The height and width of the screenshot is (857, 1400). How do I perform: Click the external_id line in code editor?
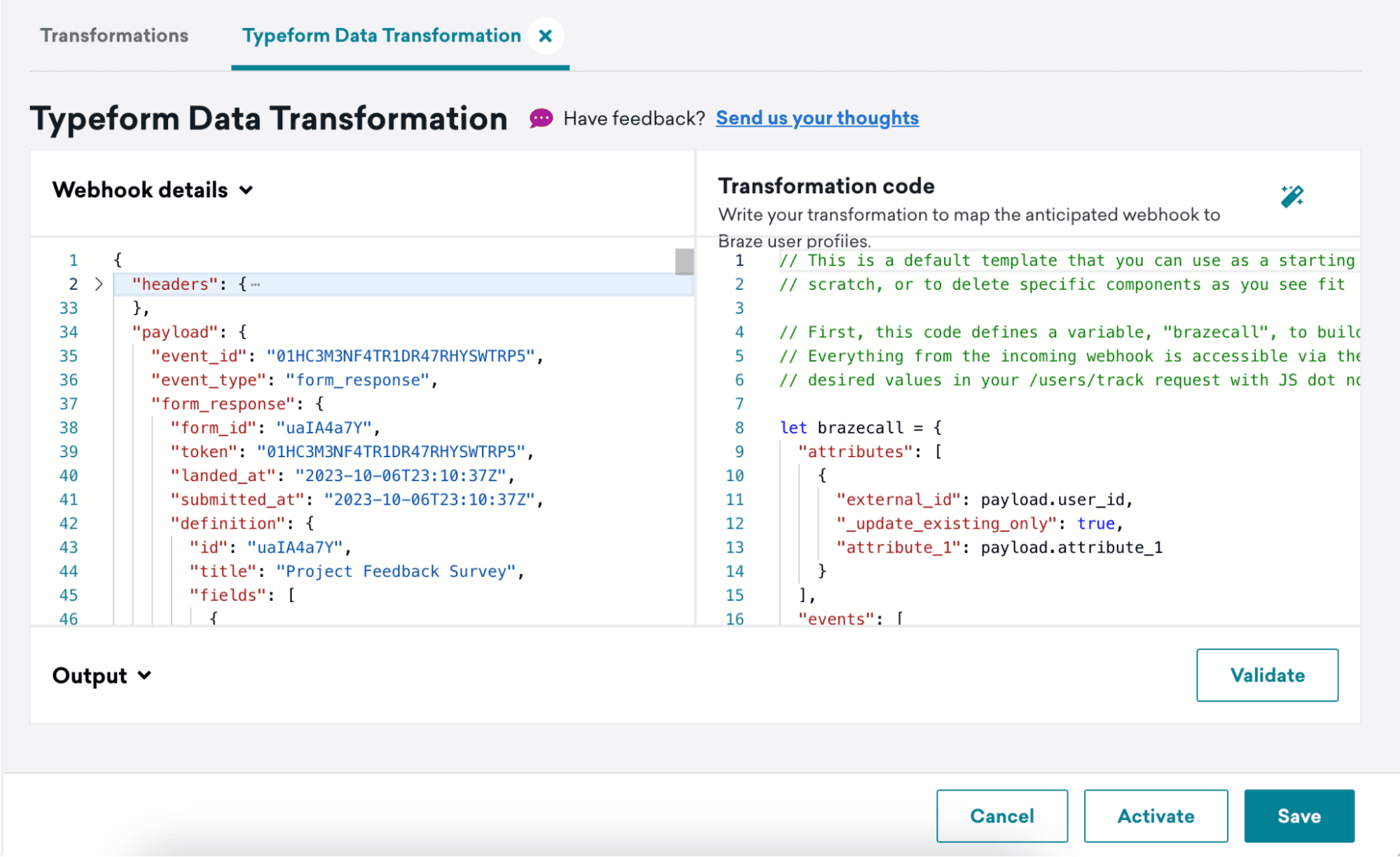(x=983, y=500)
